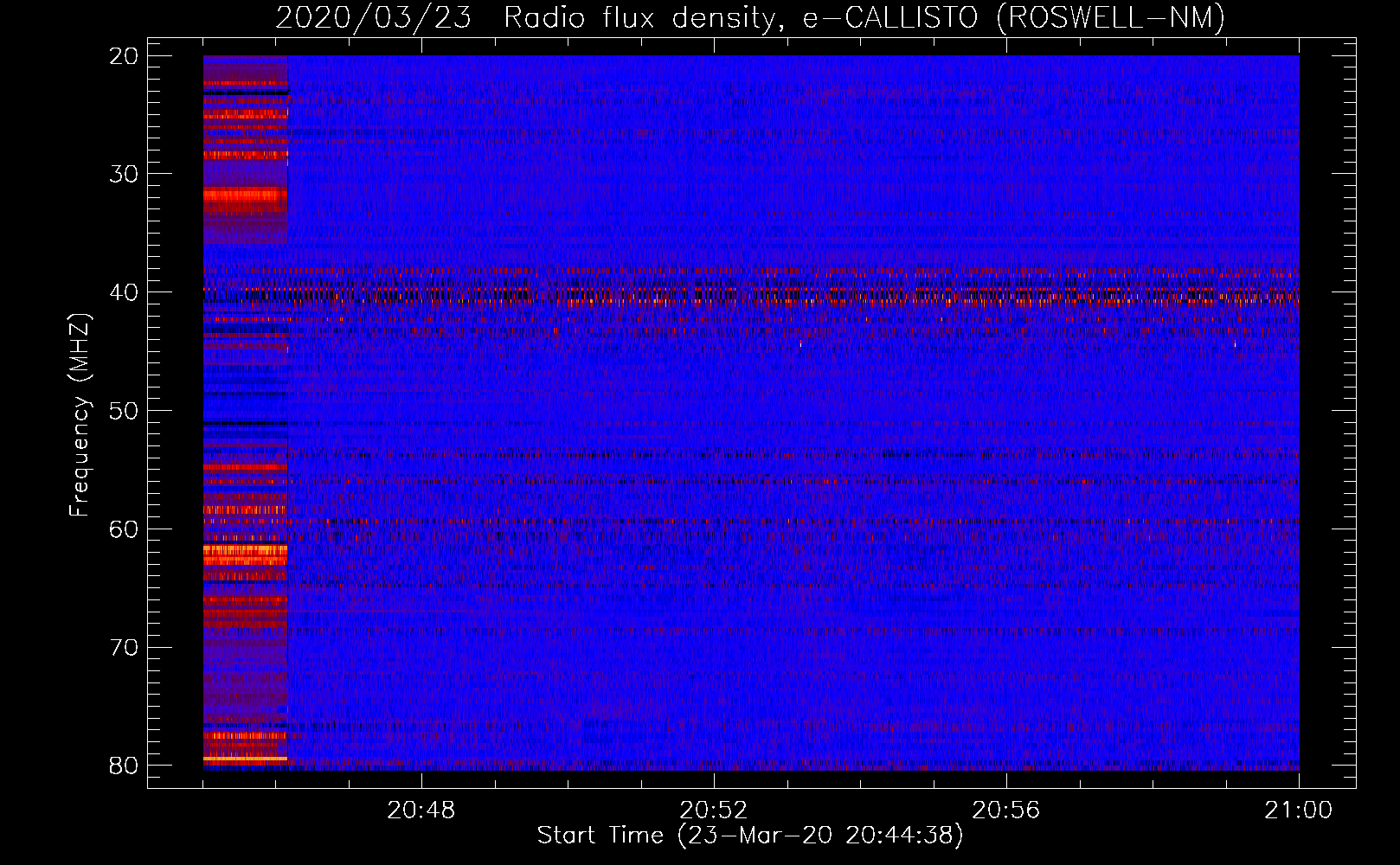Click the time tick label '20:52'
The width and height of the screenshot is (1400, 865).
[x=714, y=811]
